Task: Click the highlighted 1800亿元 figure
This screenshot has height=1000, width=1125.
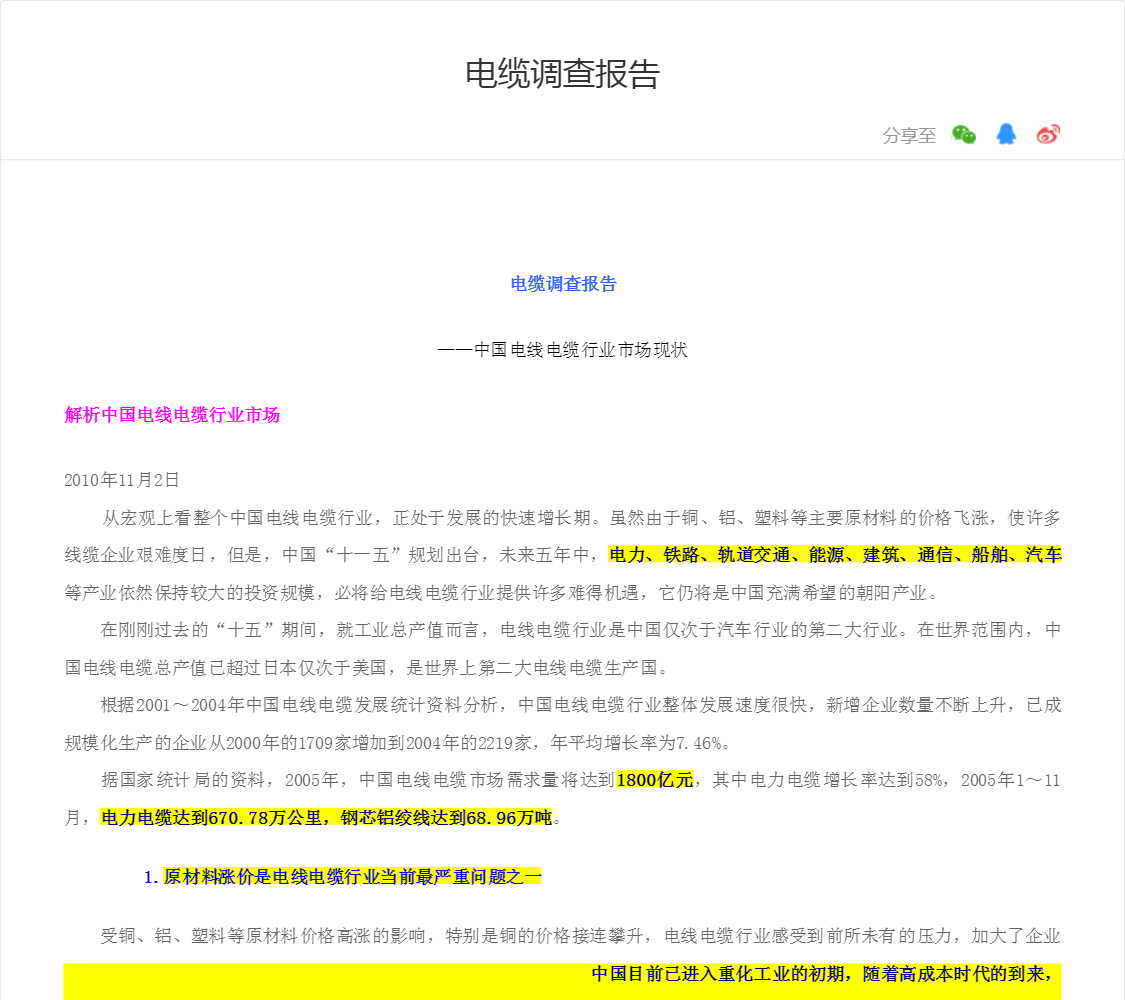Action: click(654, 780)
